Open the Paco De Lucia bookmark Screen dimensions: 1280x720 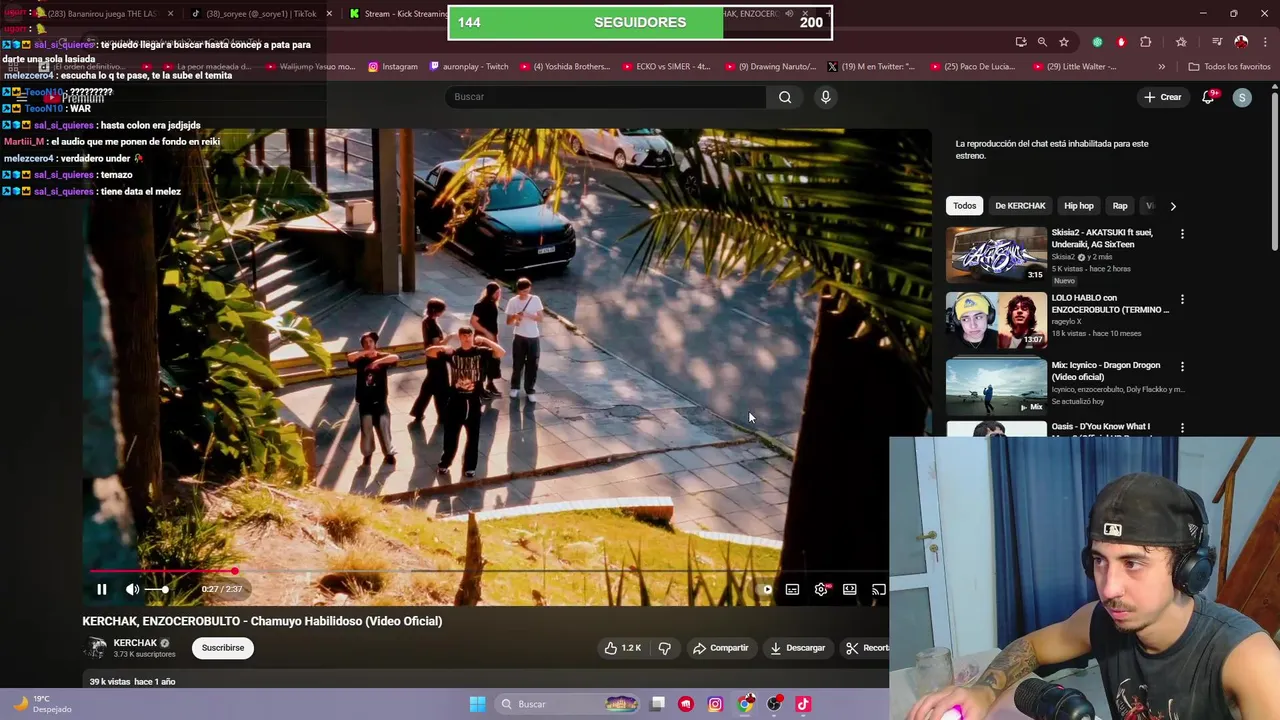pos(973,67)
